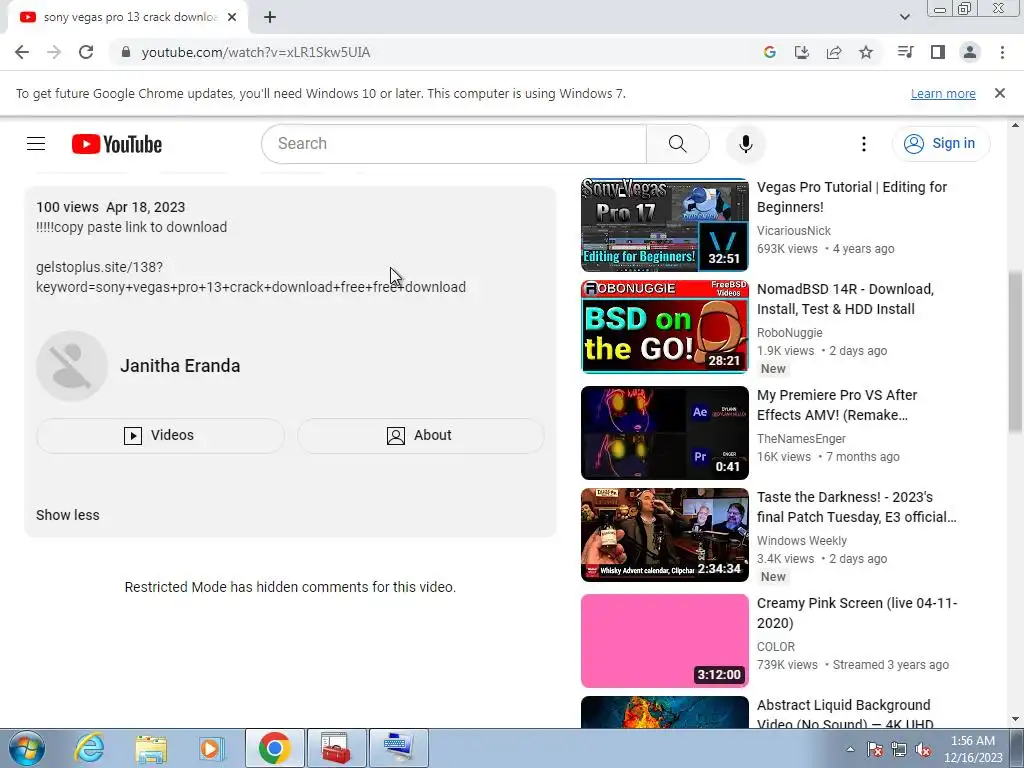The width and height of the screenshot is (1024, 768).
Task: Show hidden tray icons arrow
Action: (x=850, y=749)
